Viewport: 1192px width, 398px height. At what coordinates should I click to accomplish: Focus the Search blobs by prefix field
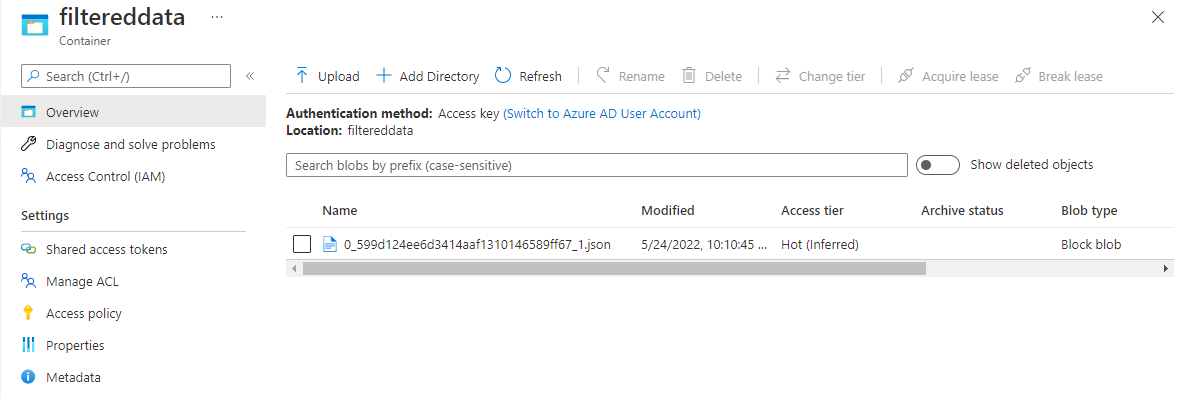pos(597,165)
